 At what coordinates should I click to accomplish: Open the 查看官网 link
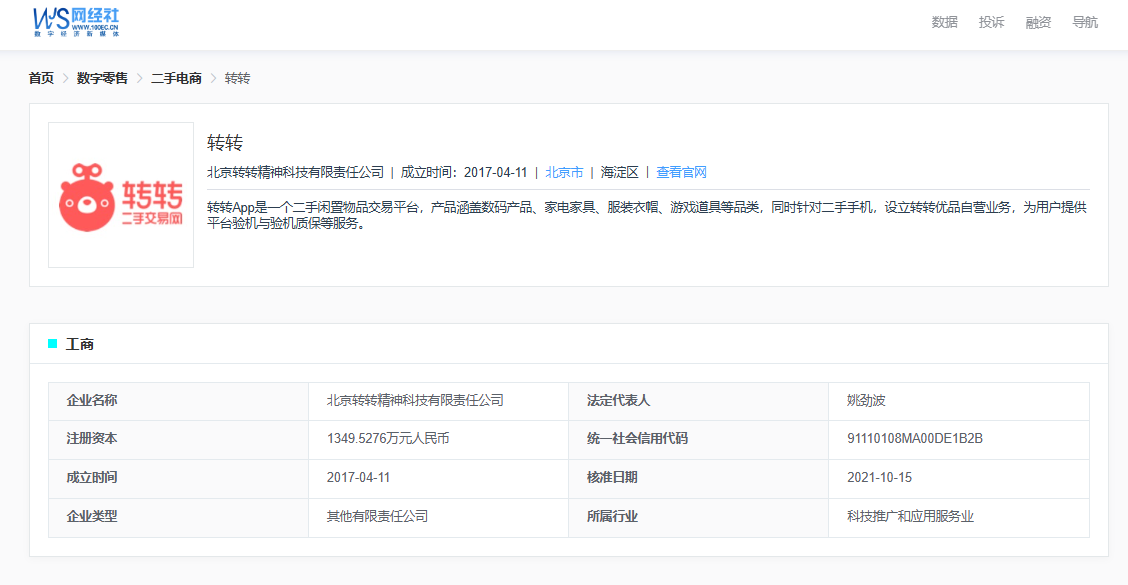(x=681, y=173)
